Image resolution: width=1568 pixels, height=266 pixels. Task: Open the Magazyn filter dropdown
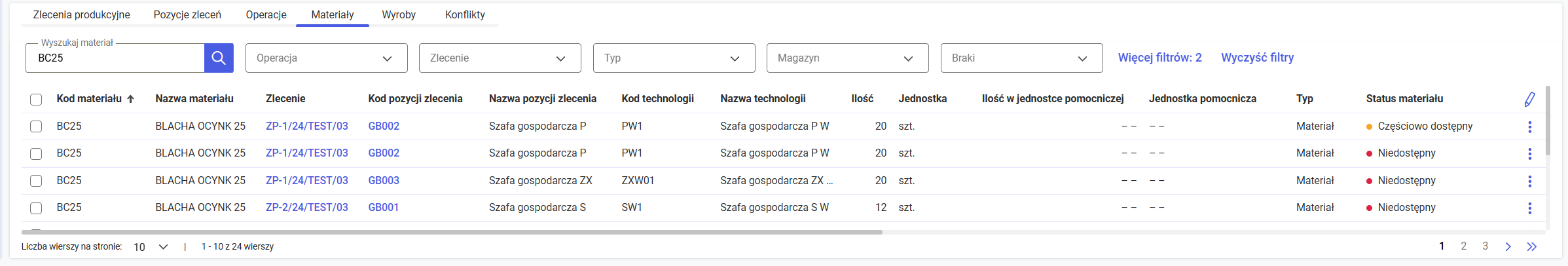(847, 58)
